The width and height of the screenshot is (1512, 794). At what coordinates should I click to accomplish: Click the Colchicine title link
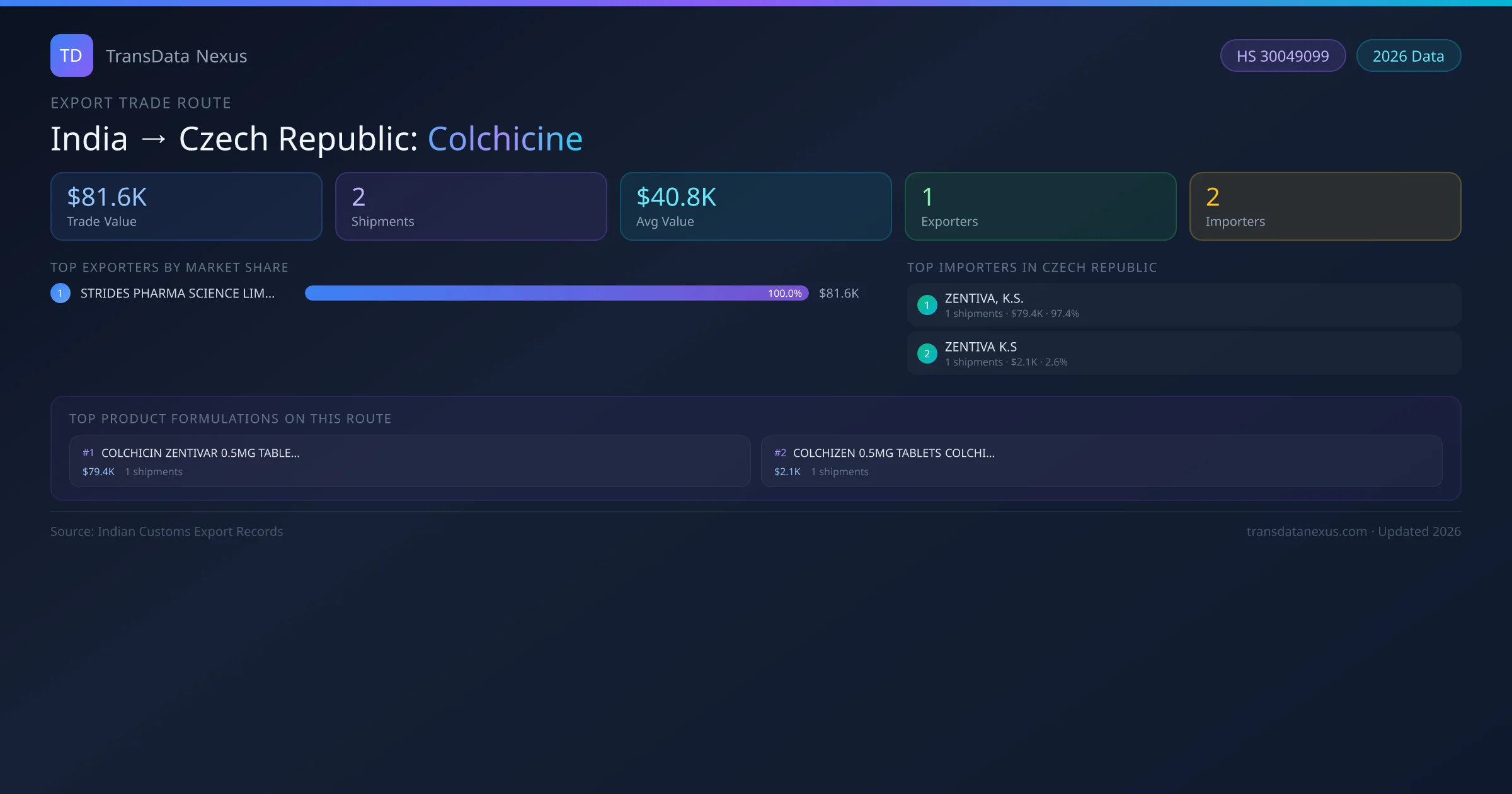(505, 138)
